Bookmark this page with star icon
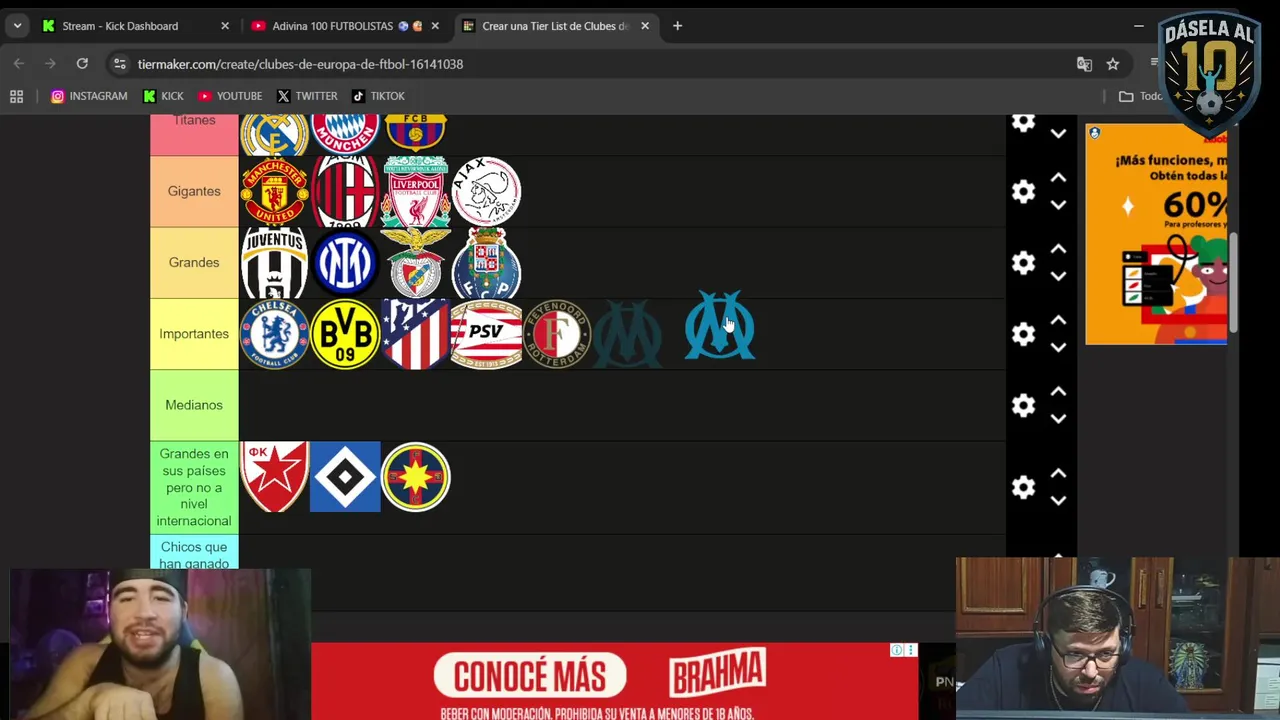1280x720 pixels. 1112,64
